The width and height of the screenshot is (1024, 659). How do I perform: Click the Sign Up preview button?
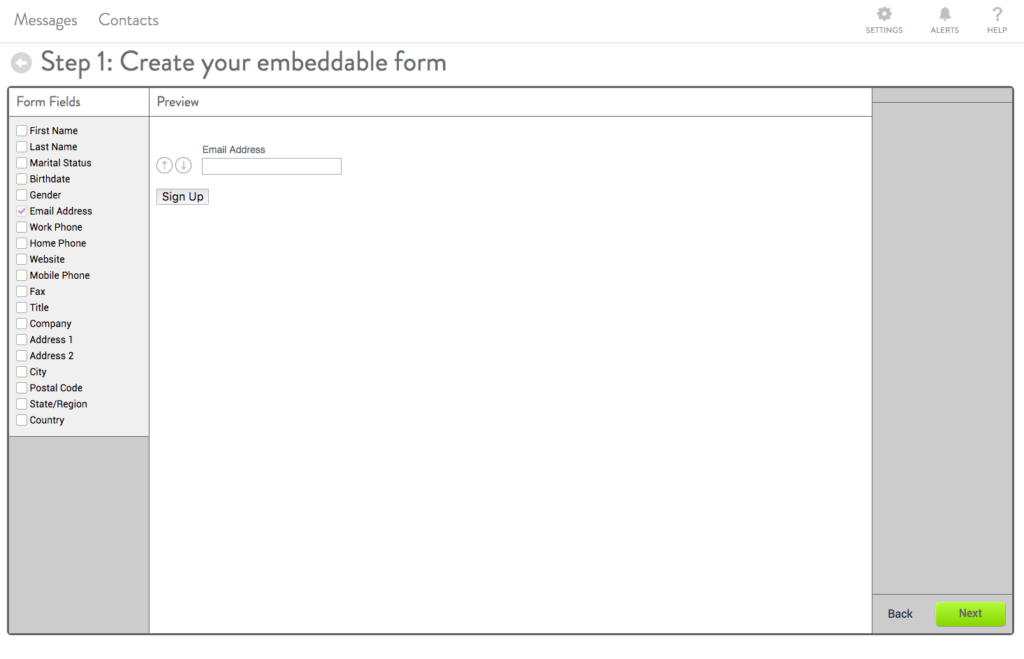182,196
